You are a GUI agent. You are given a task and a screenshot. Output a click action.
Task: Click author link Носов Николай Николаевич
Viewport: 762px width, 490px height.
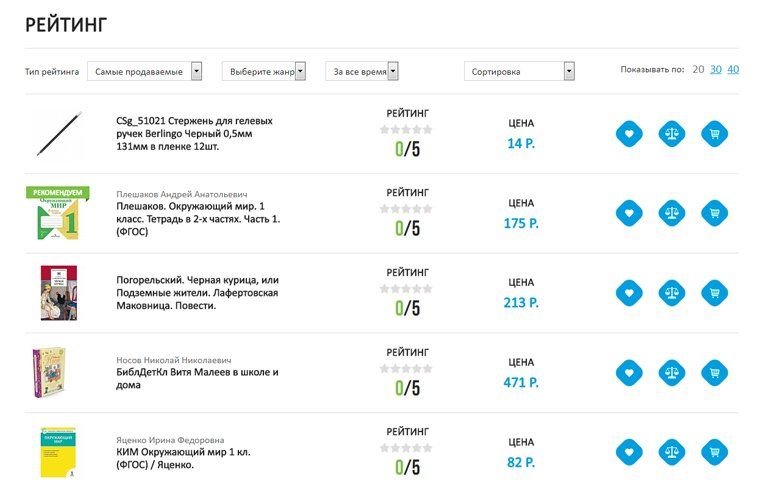click(173, 360)
